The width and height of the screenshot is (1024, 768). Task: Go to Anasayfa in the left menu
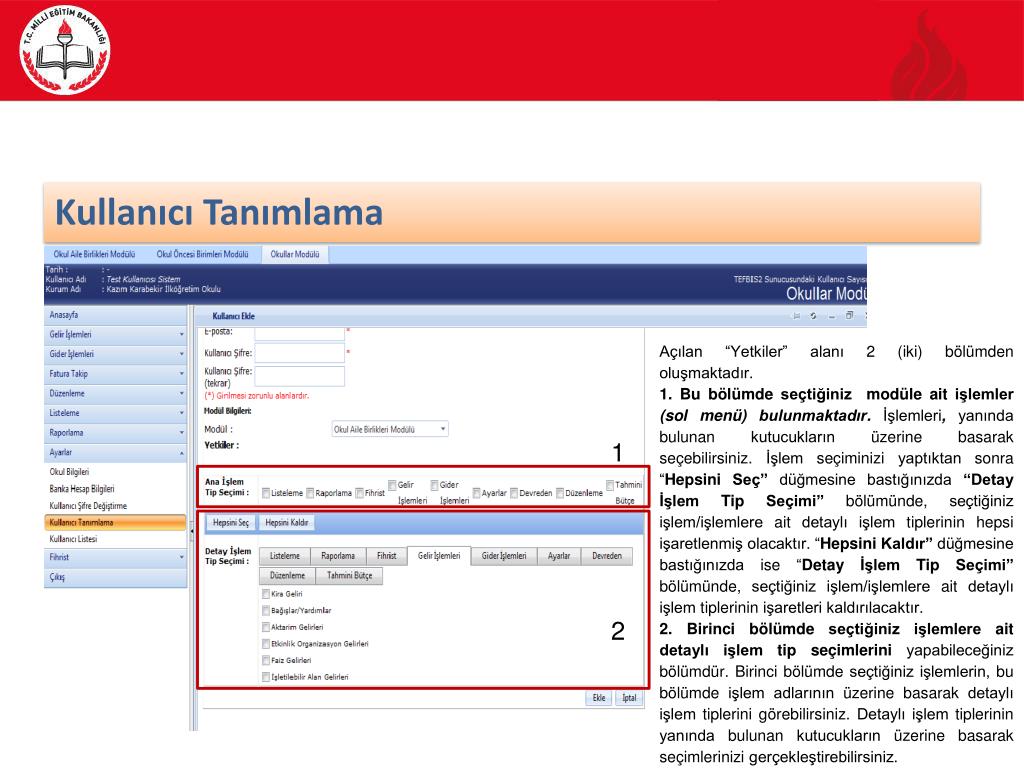point(115,315)
